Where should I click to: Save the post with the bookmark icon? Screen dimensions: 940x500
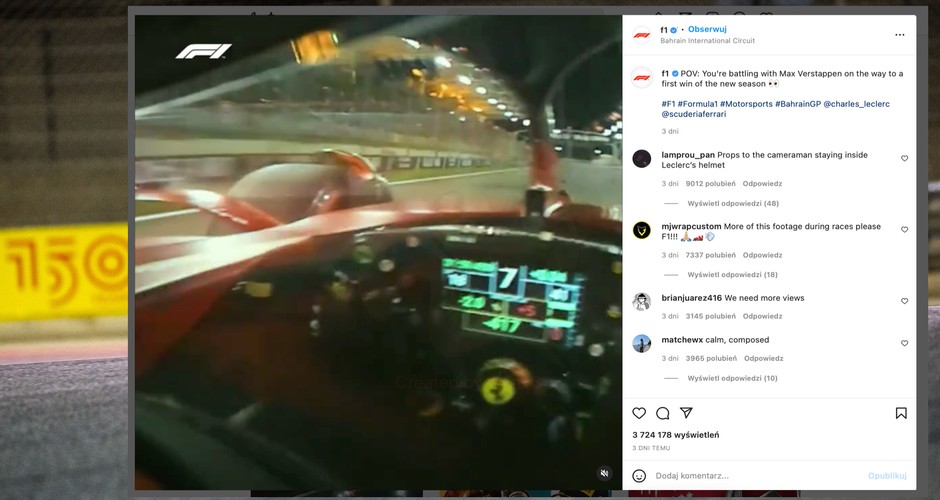901,413
